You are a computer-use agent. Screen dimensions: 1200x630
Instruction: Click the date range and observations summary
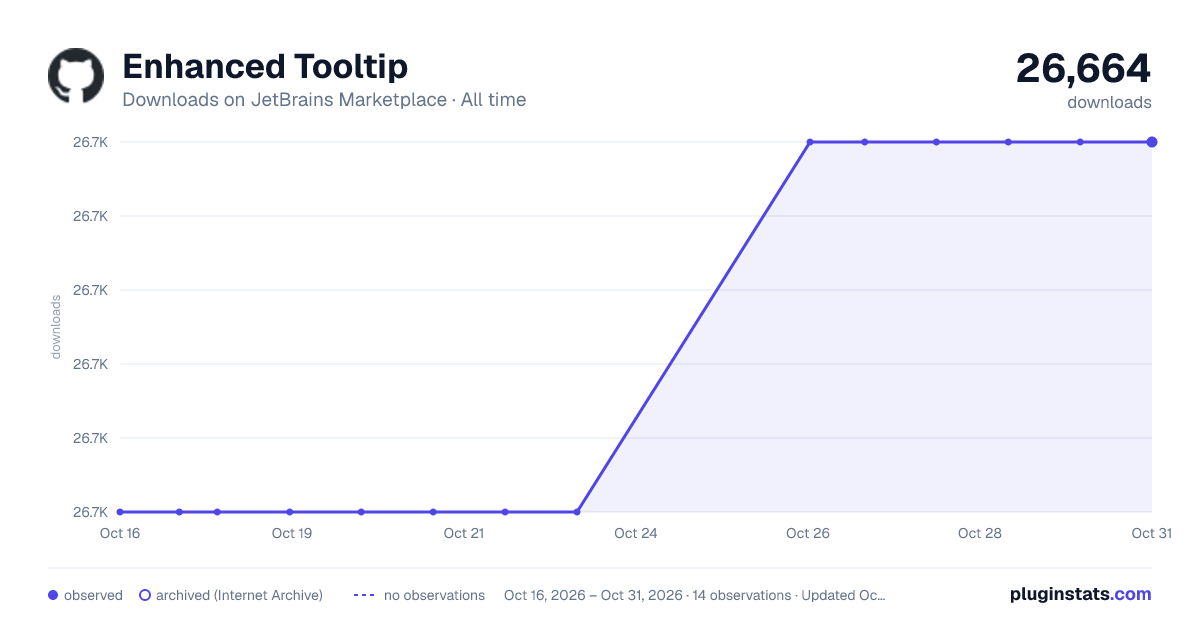(695, 595)
